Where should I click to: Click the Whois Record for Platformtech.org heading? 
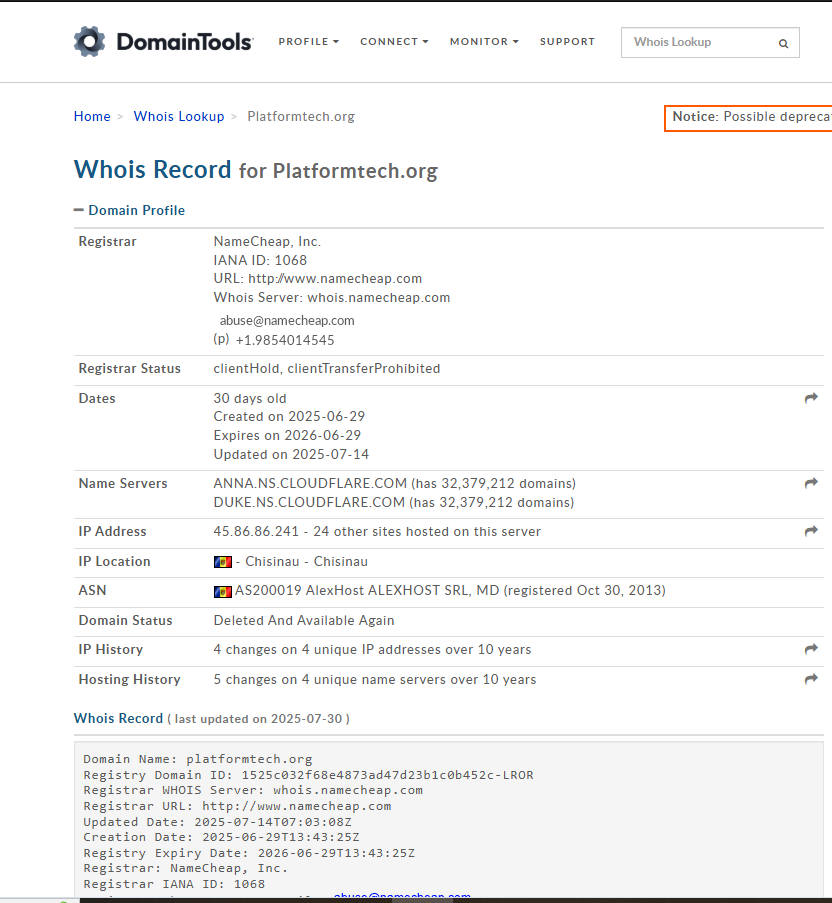(256, 170)
